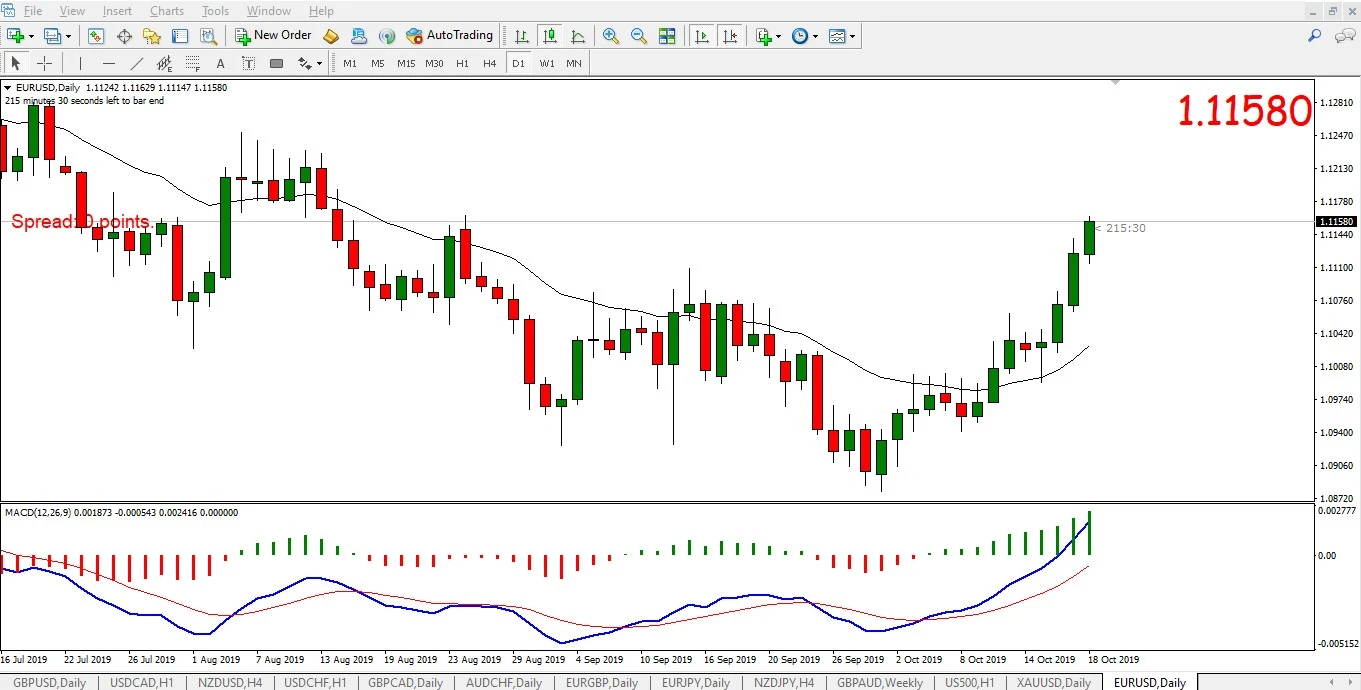Screen dimensions: 1361x690
Task: Switch to the M15 timeframe
Action: [405, 63]
